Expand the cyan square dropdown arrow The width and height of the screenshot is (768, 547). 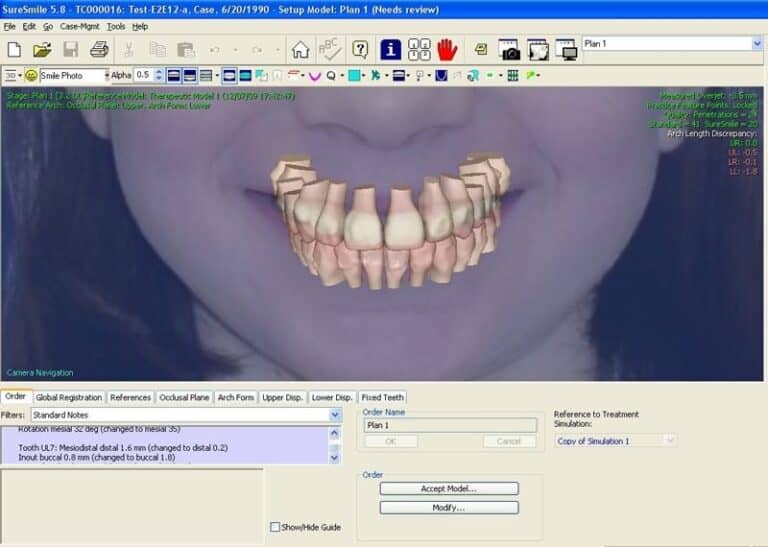click(364, 75)
